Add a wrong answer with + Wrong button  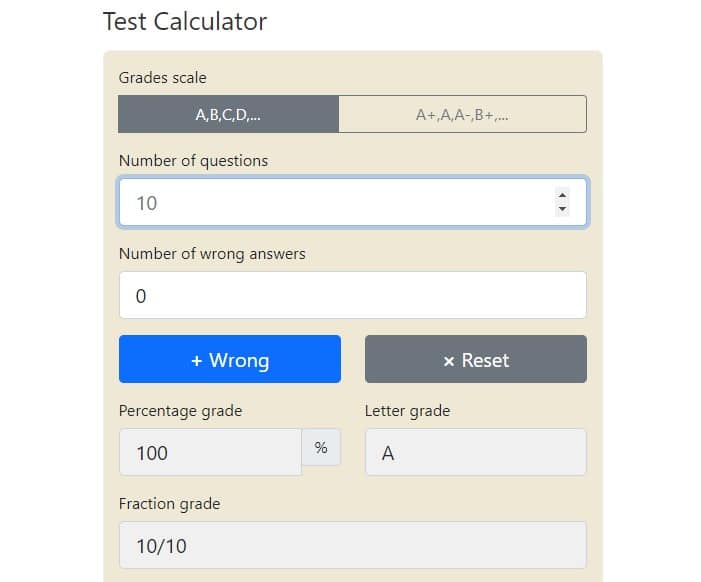coord(230,359)
